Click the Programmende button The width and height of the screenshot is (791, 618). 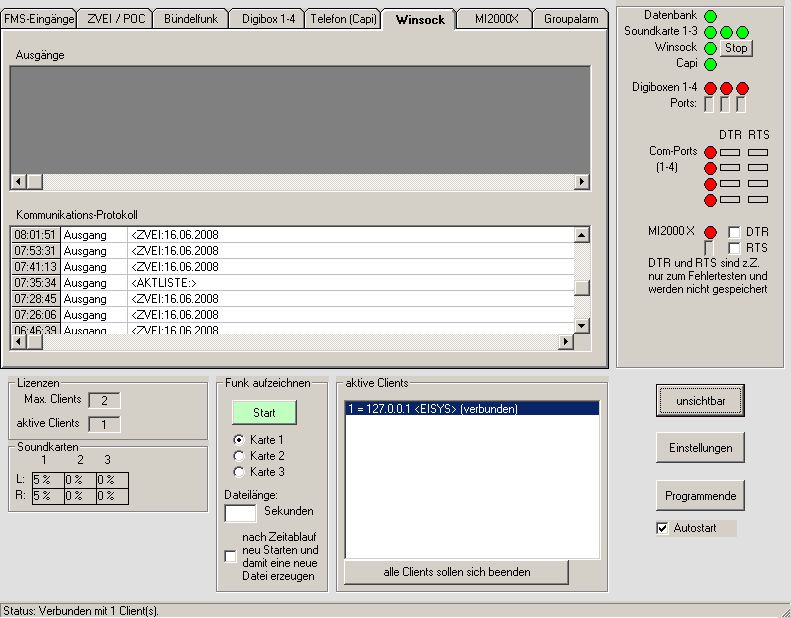(x=700, y=496)
